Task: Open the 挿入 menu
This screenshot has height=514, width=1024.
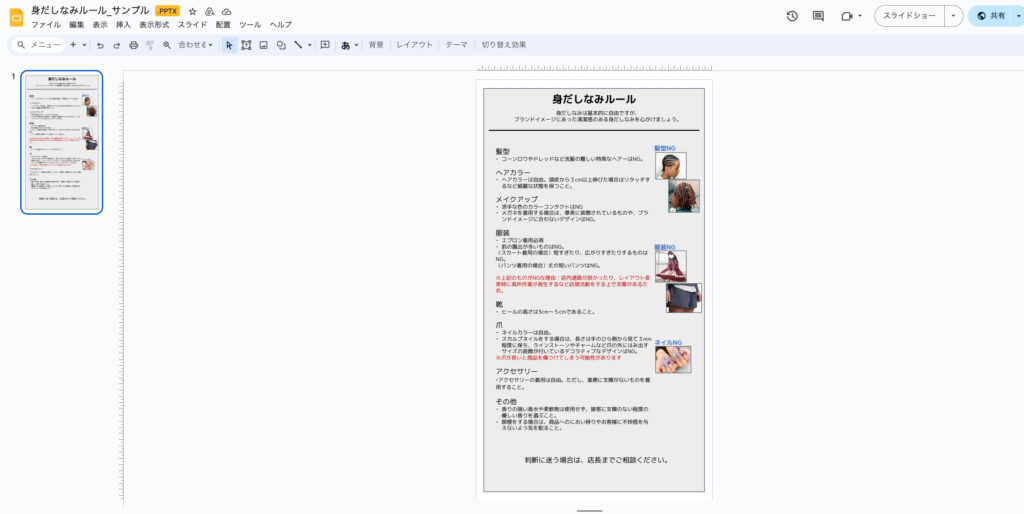Action: (x=123, y=25)
